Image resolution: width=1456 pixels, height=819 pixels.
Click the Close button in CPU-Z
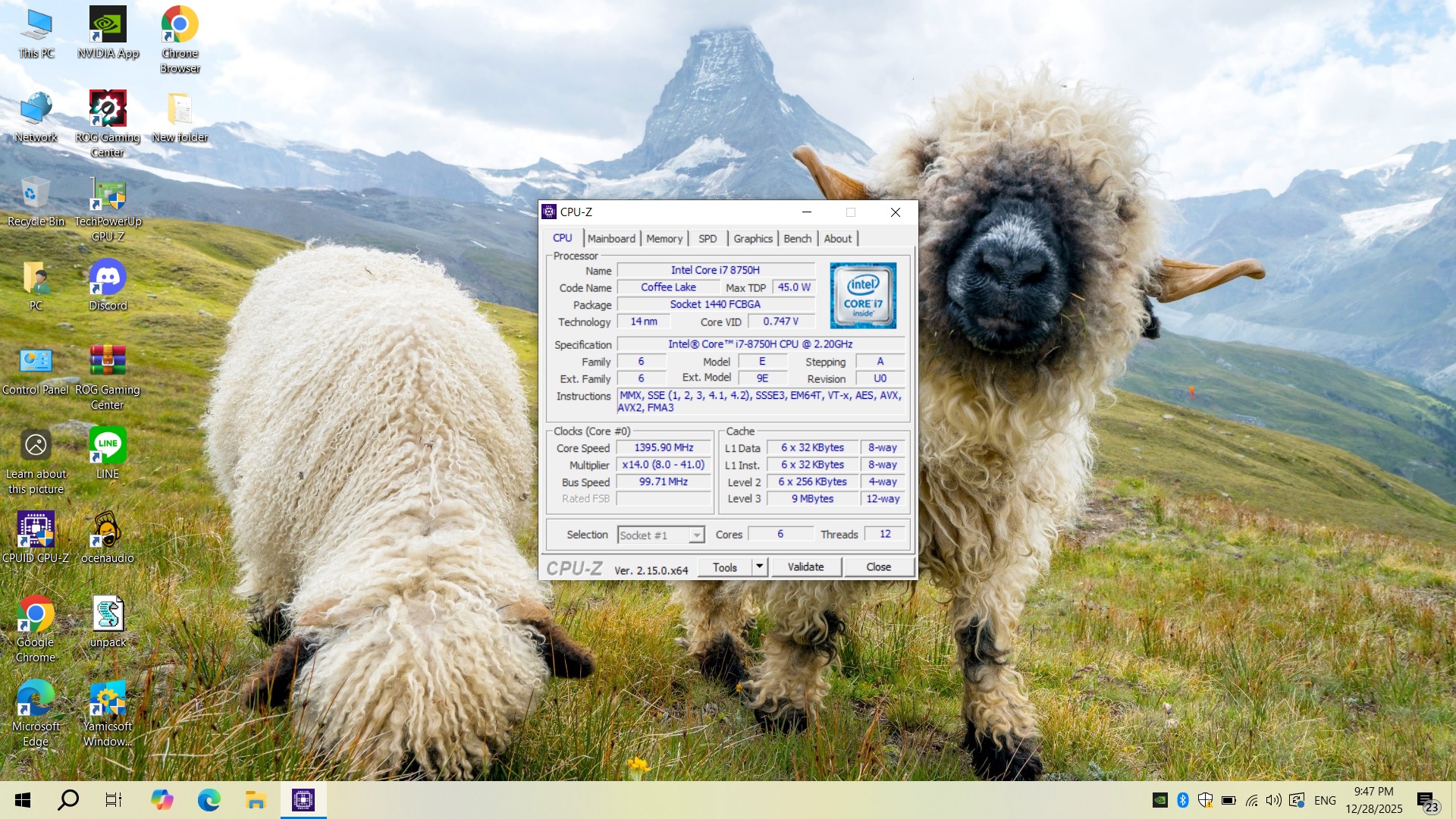coord(878,566)
